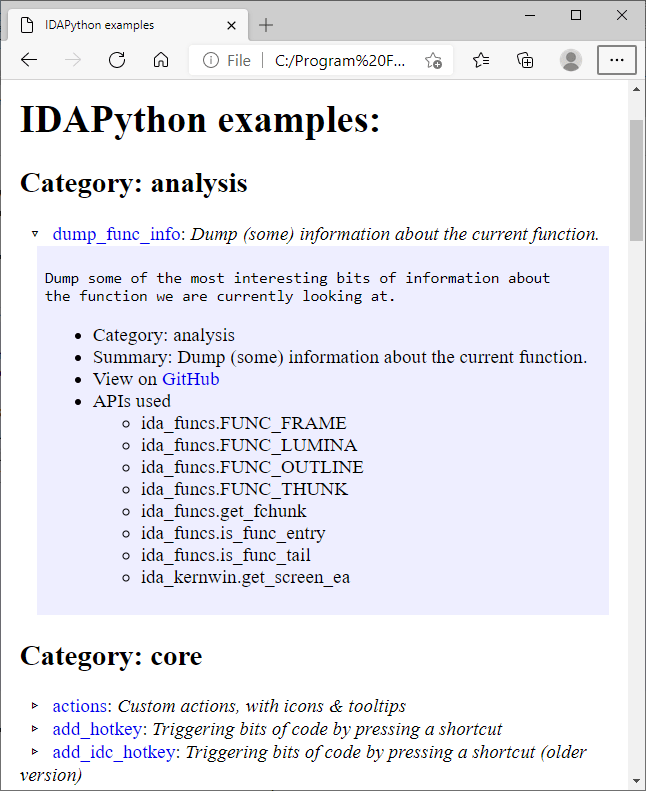The width and height of the screenshot is (646, 791).
Task: Click the text ida_funcs.FUNC_OUTLINE
Action: [252, 467]
